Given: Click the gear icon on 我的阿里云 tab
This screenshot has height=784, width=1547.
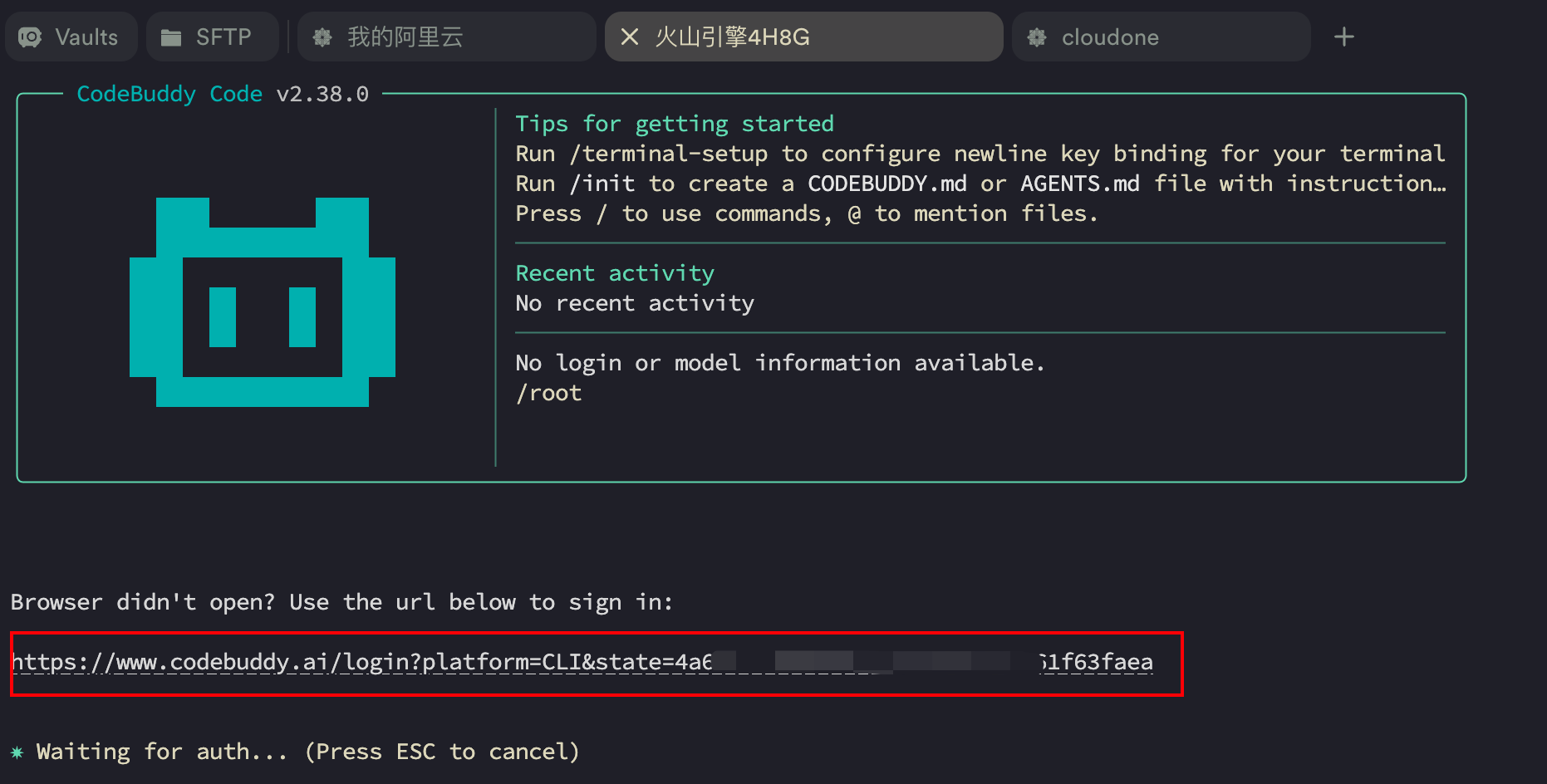Looking at the screenshot, I should click(x=322, y=37).
